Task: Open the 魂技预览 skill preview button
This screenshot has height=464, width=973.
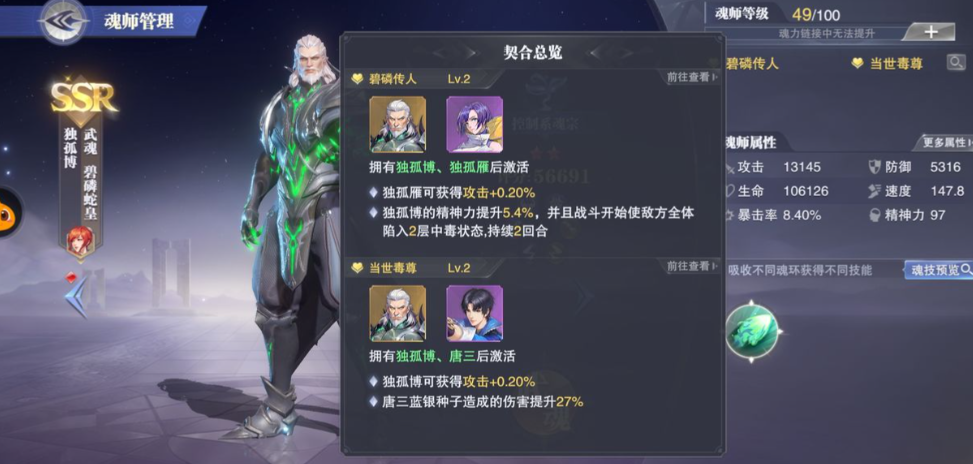Action: click(938, 270)
